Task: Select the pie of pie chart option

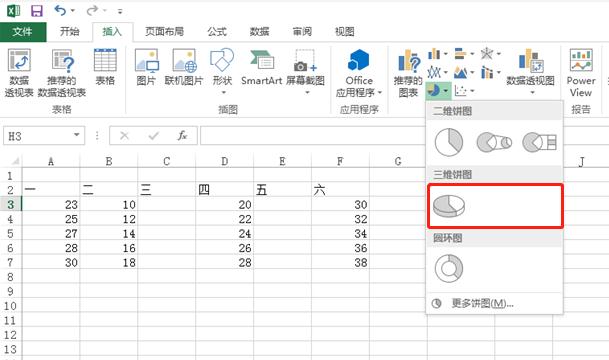Action: point(494,143)
